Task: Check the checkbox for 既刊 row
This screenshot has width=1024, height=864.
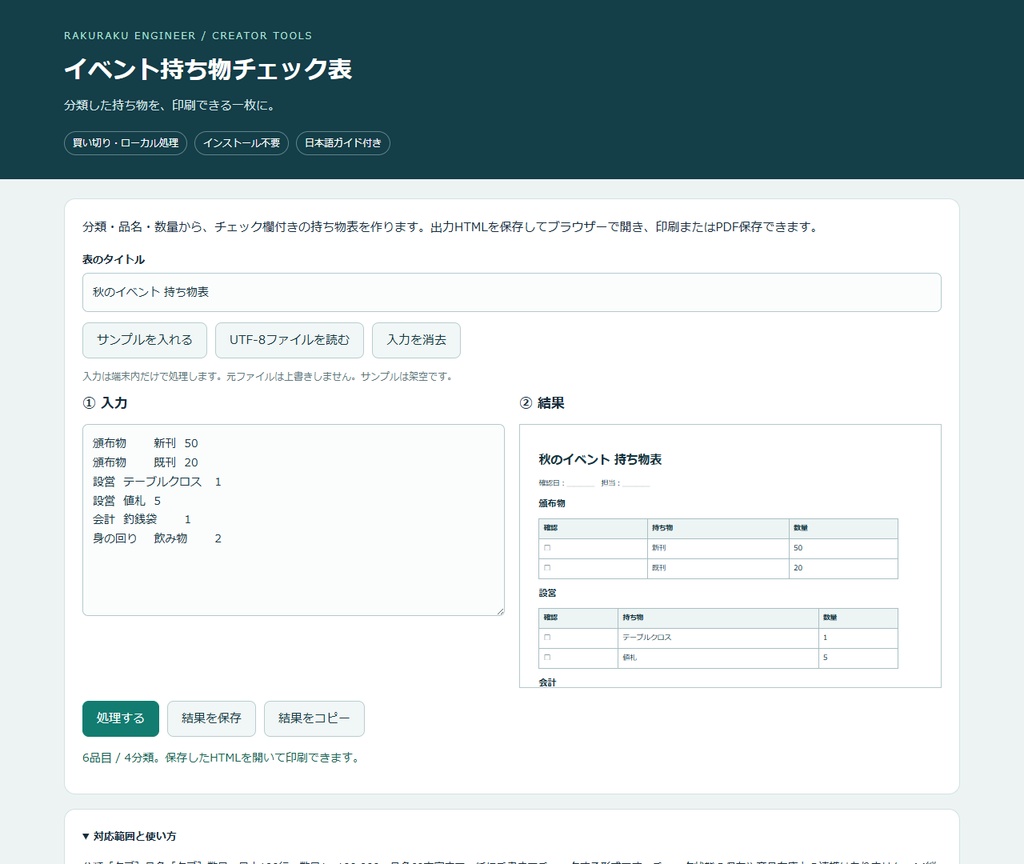Action: pos(547,568)
